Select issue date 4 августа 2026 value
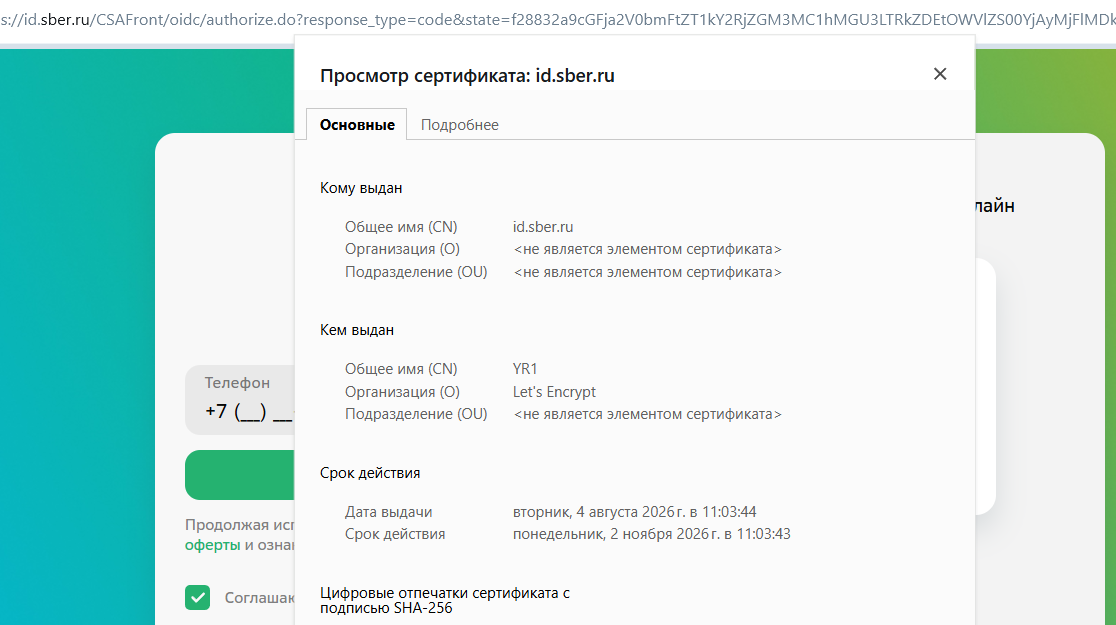Screen dimensions: 1116x625 click(634, 512)
